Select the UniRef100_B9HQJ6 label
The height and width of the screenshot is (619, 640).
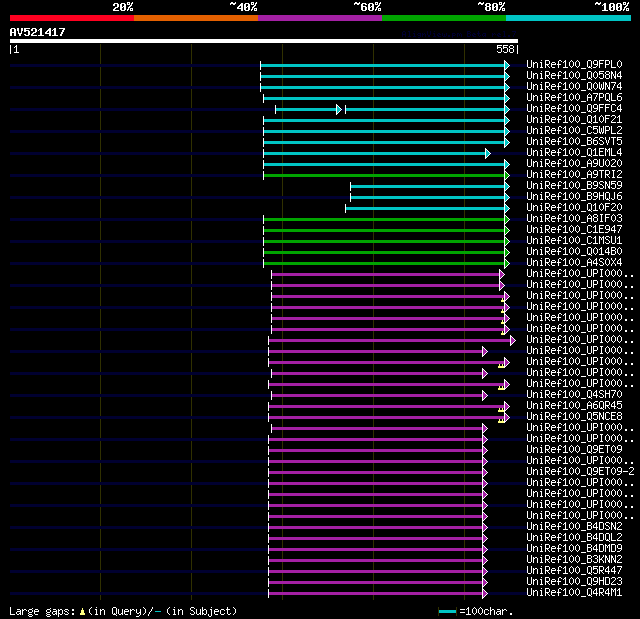pyautogui.click(x=574, y=197)
